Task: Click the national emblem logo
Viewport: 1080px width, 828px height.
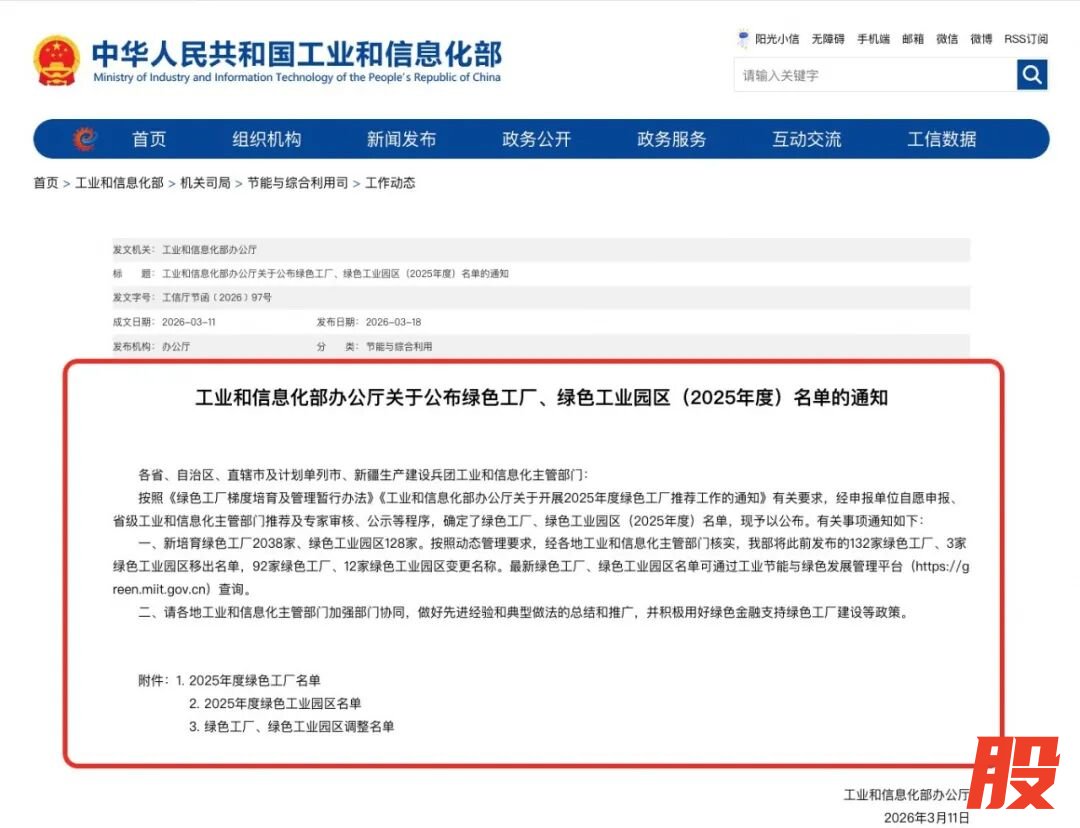Action: (x=56, y=61)
